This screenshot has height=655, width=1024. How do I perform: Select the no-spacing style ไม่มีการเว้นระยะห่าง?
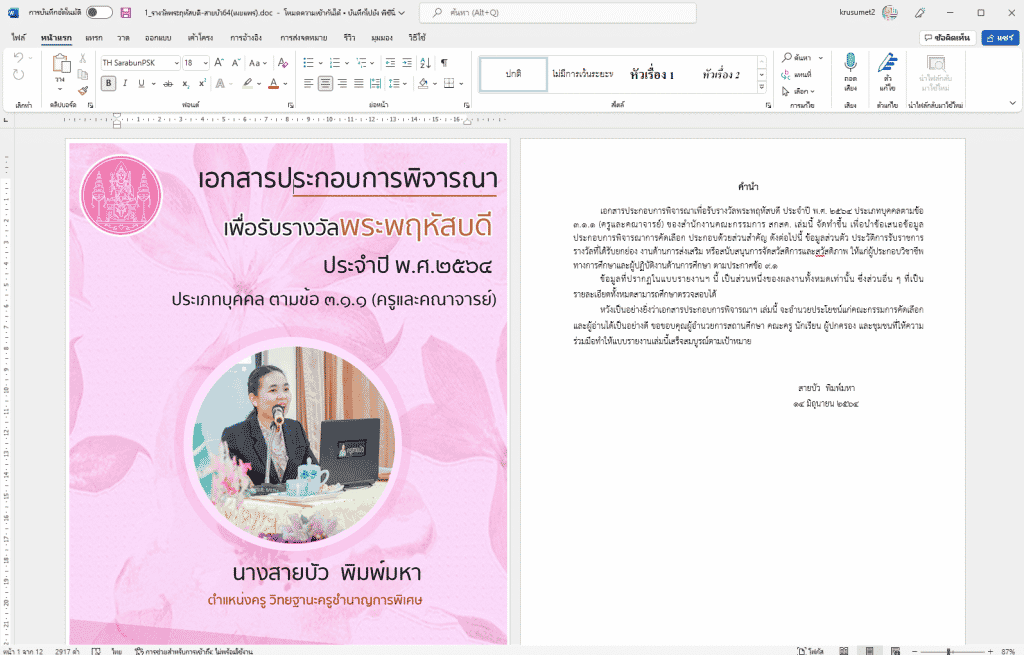pyautogui.click(x=583, y=74)
